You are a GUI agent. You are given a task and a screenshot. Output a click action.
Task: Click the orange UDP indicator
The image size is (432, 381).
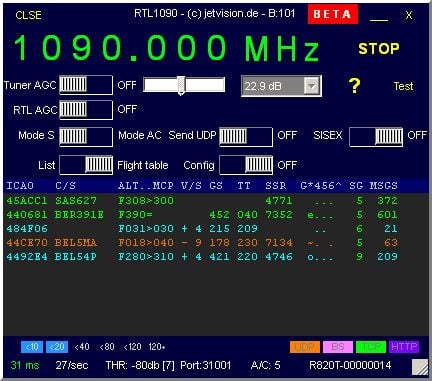tap(305, 347)
